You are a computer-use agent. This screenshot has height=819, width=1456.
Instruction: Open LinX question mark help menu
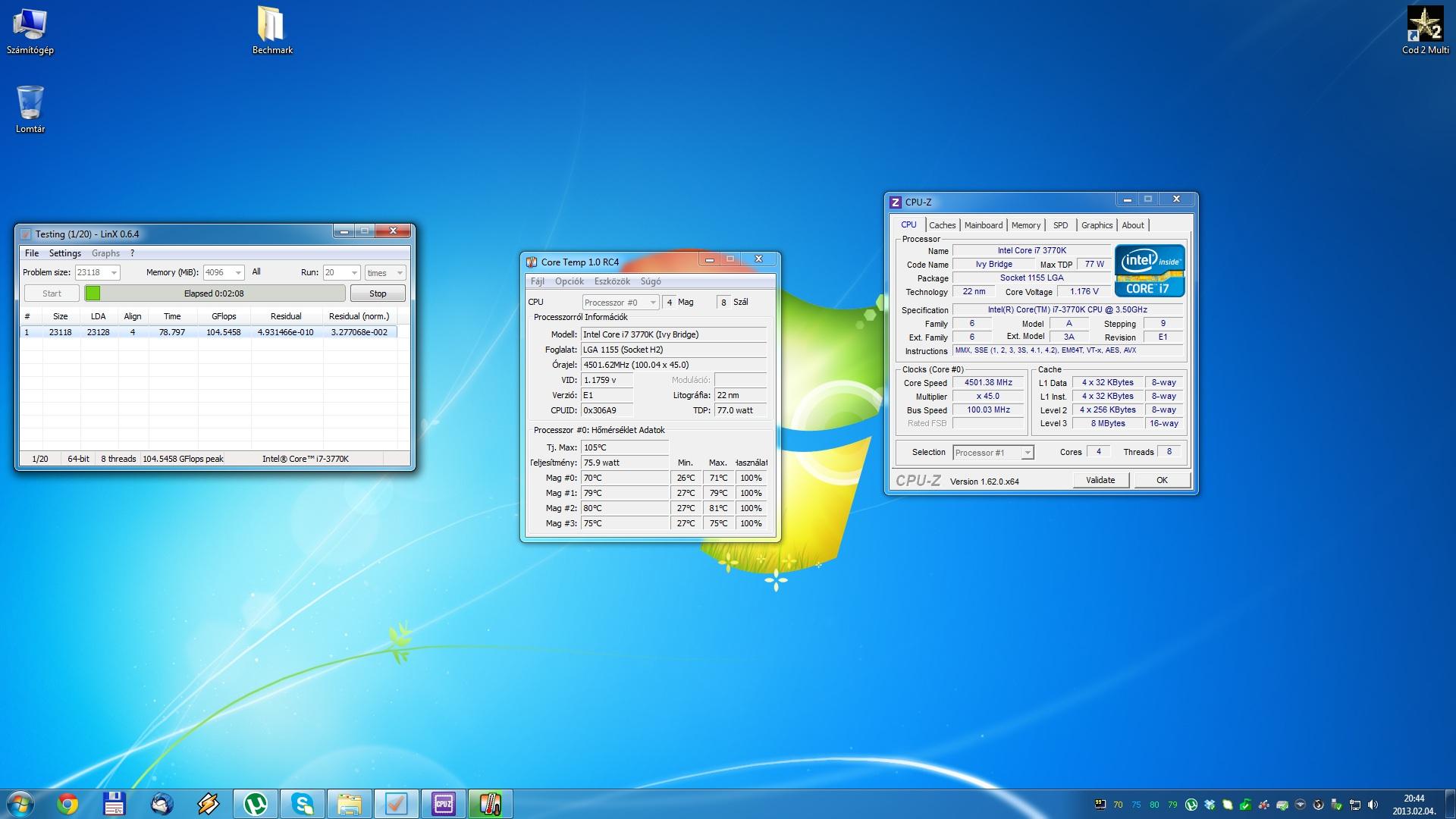(132, 253)
